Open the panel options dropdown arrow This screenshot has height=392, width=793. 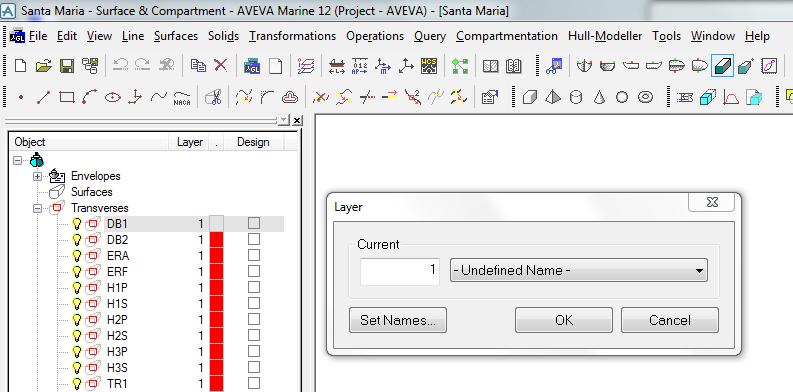[x=283, y=120]
